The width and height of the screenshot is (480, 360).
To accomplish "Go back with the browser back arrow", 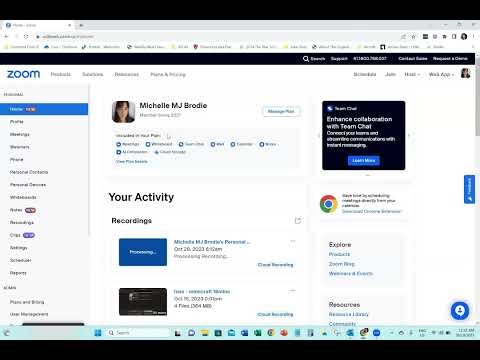I will coord(6,36).
